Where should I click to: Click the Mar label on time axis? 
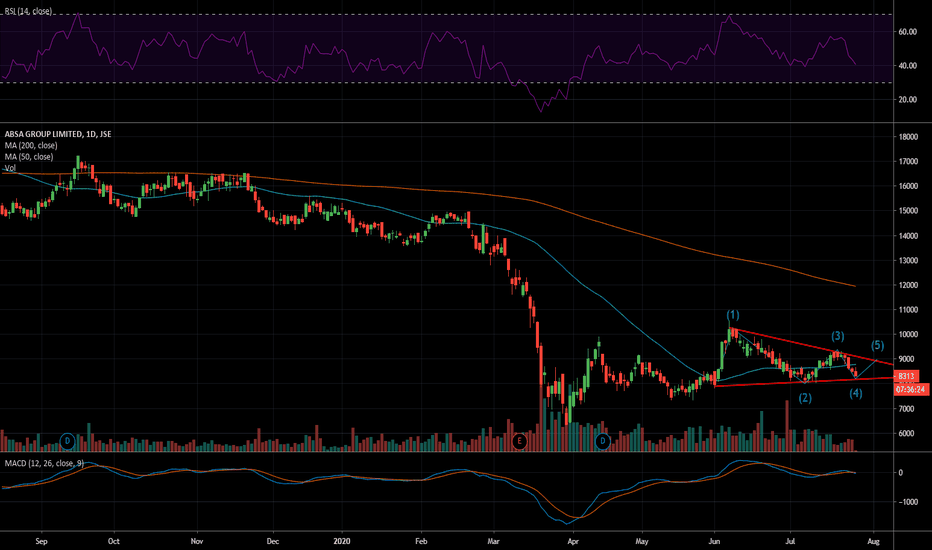(493, 541)
